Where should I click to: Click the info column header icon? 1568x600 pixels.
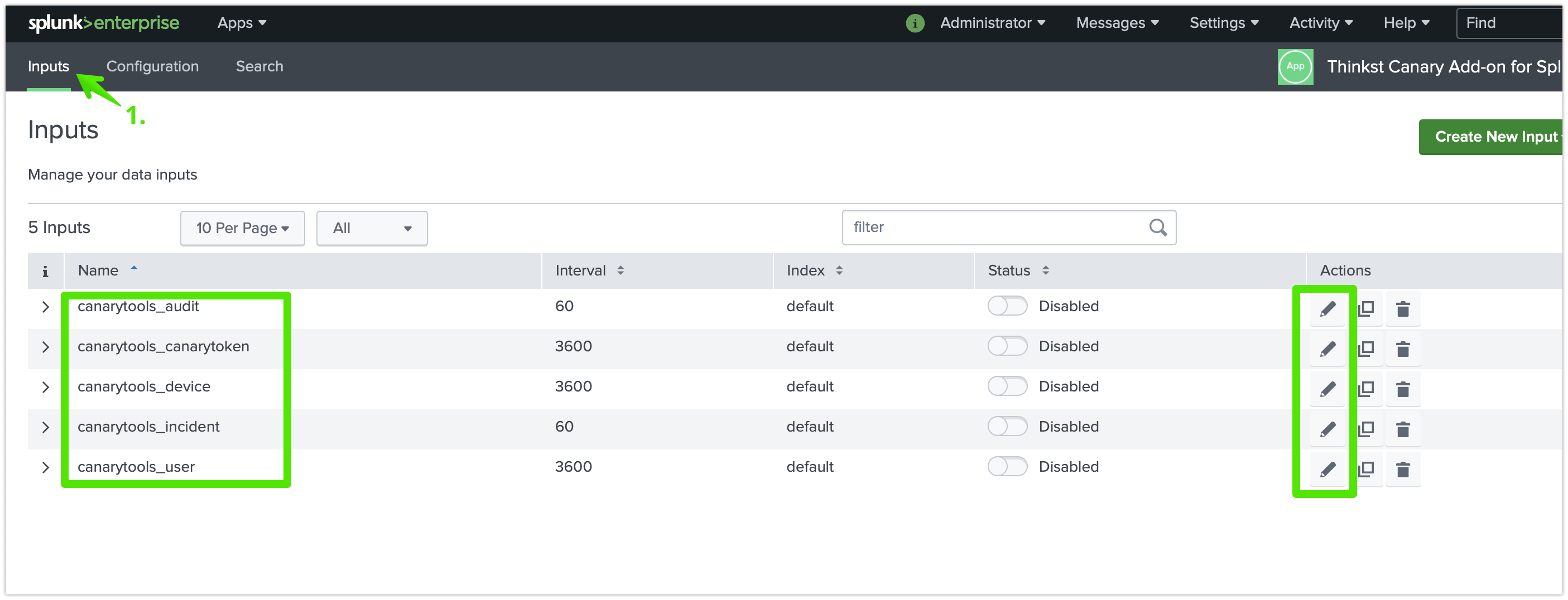[x=45, y=271]
